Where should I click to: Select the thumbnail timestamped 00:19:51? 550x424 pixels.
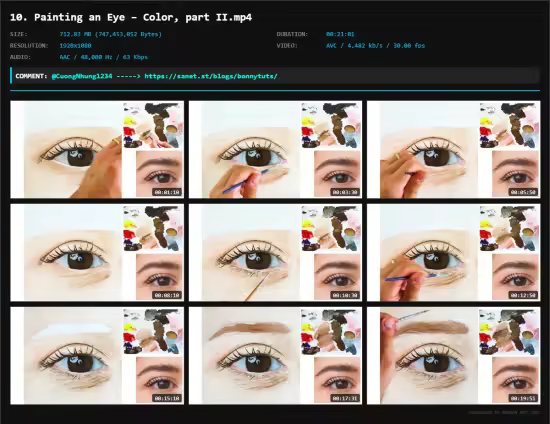pyautogui.click(x=454, y=356)
